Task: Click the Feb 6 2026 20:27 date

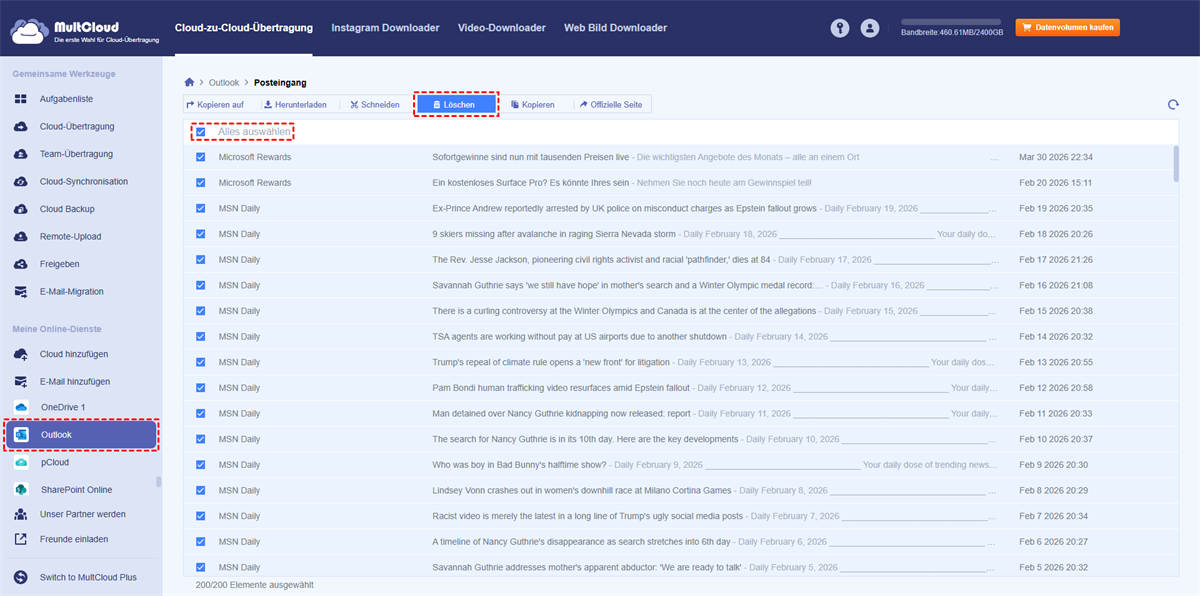Action: (x=1055, y=541)
